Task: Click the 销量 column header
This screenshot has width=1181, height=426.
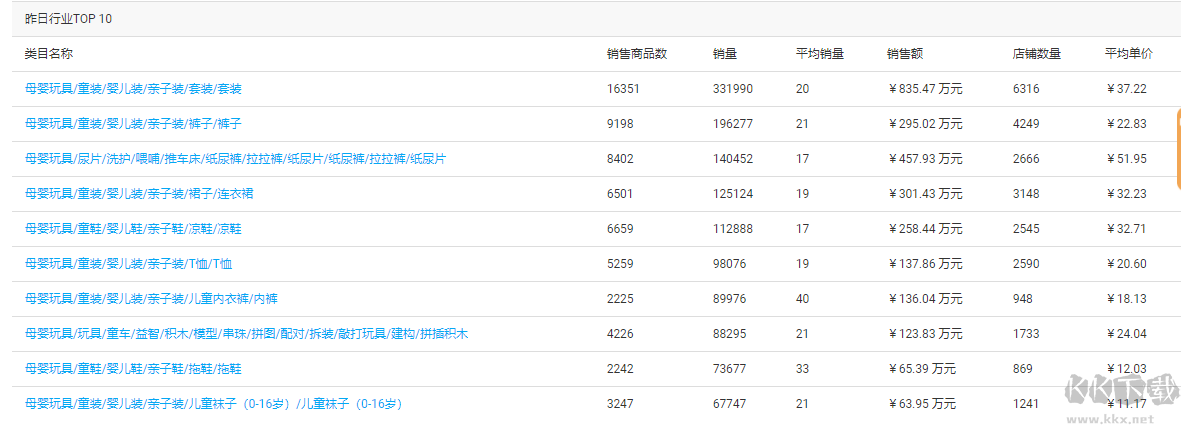Action: (725, 54)
